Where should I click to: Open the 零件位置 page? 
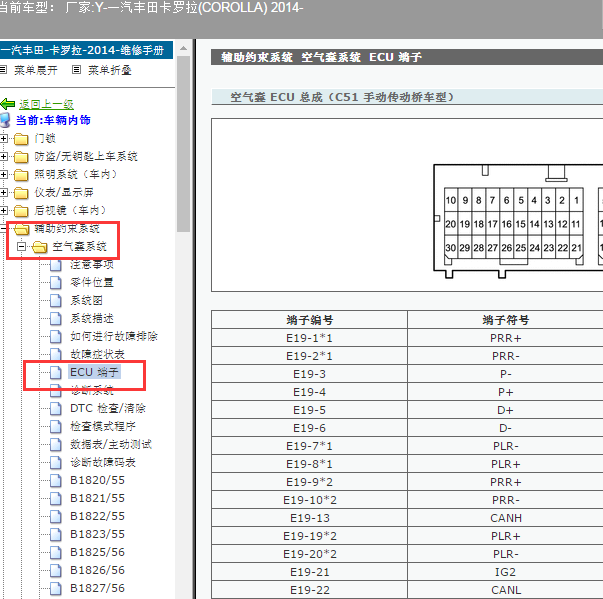pos(92,283)
